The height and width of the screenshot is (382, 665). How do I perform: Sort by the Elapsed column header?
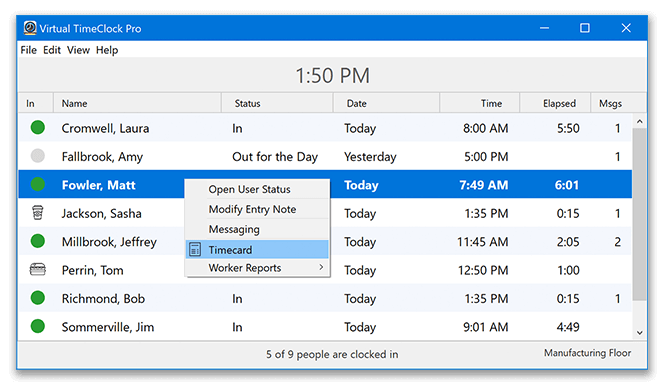tap(555, 103)
